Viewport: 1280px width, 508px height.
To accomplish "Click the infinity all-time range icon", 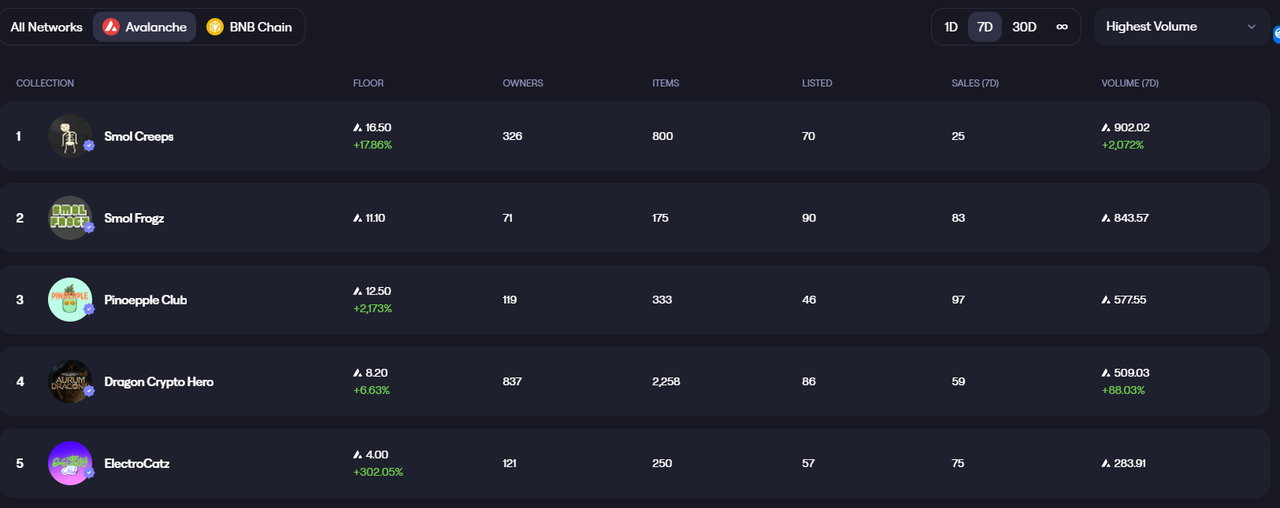I will point(1062,27).
